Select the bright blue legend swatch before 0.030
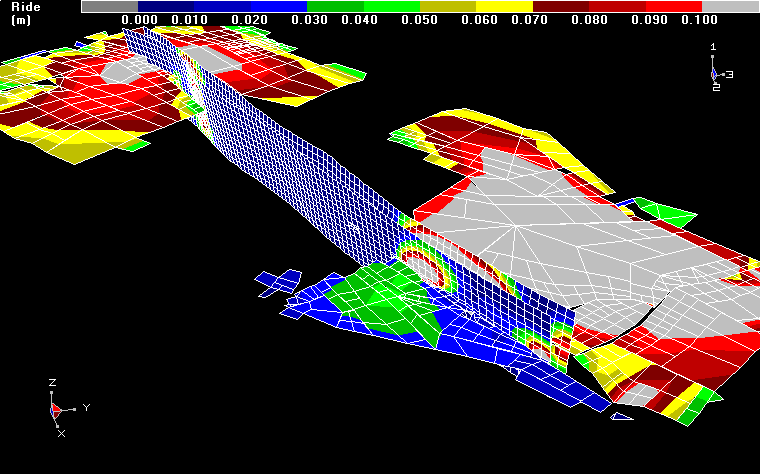Image resolution: width=760 pixels, height=474 pixels. click(279, 6)
